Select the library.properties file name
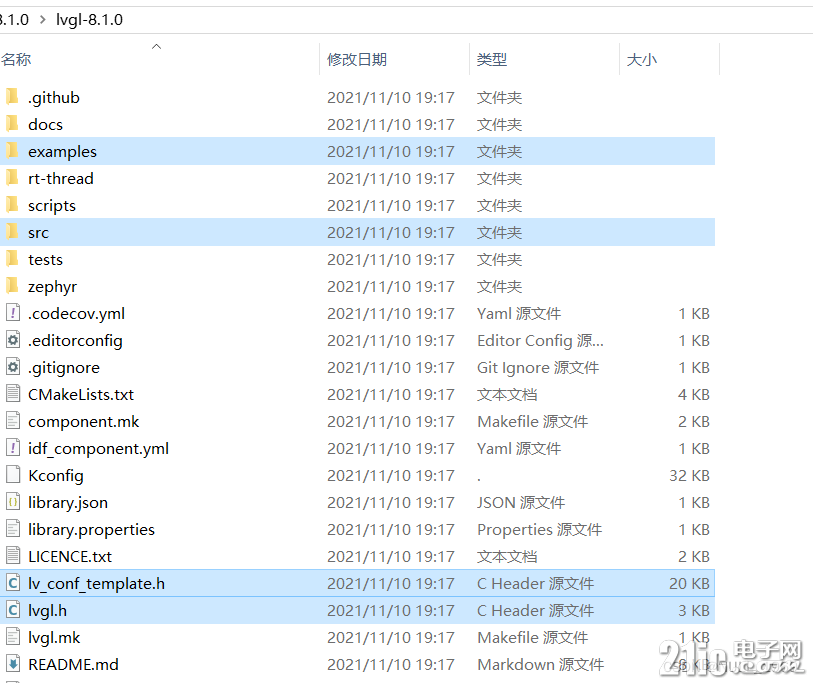This screenshot has width=813, height=683. coord(91,529)
